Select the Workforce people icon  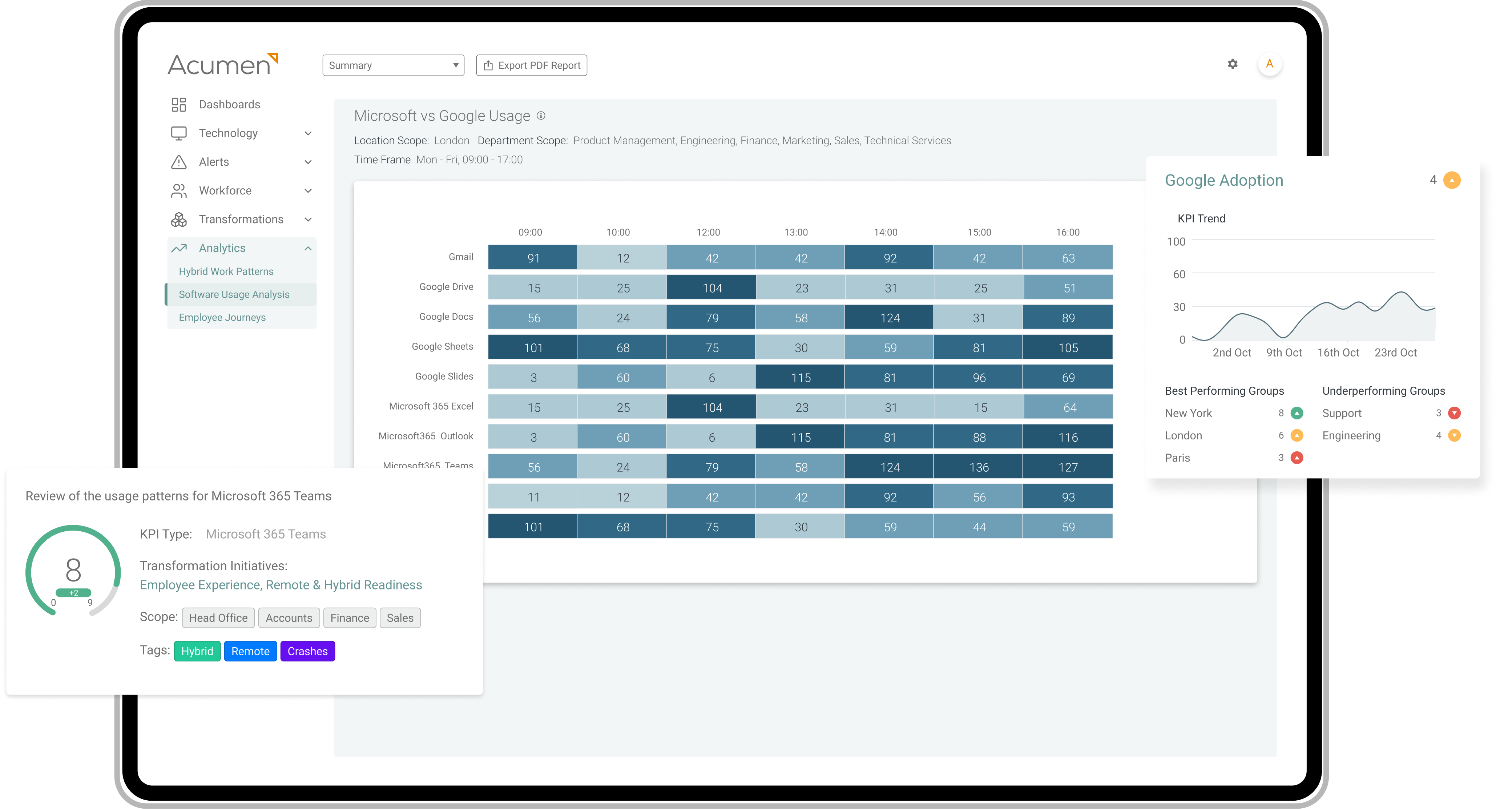point(178,191)
